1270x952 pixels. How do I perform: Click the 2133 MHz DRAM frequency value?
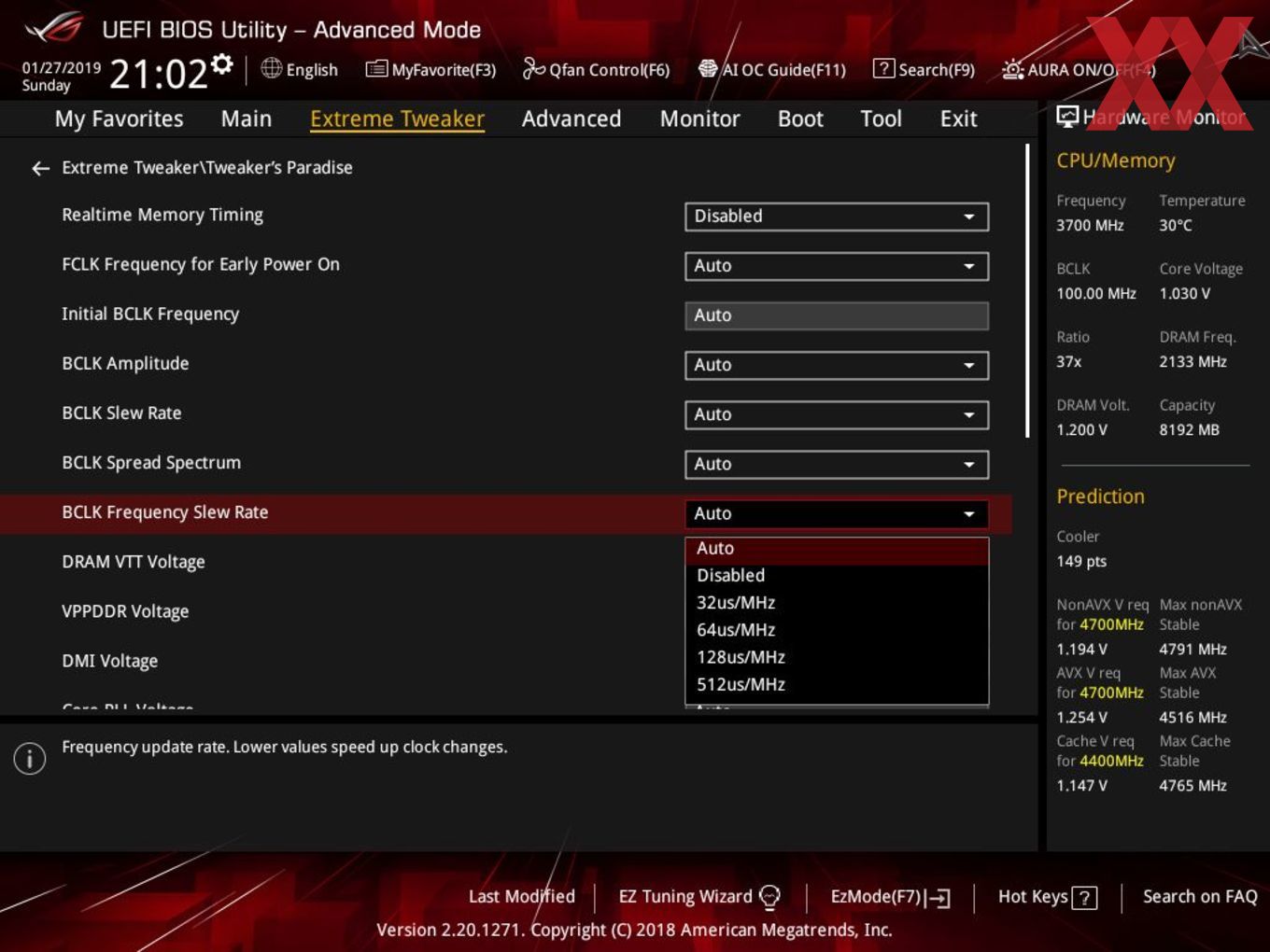tap(1192, 361)
